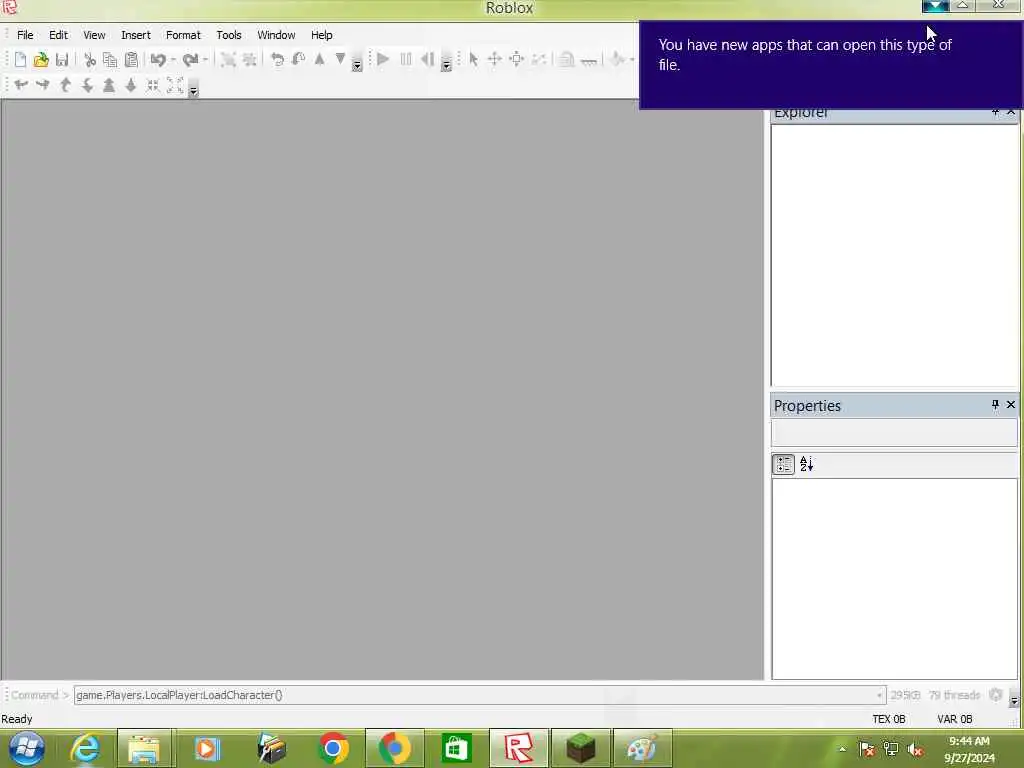Show hidden system tray icons arrow

point(842,750)
